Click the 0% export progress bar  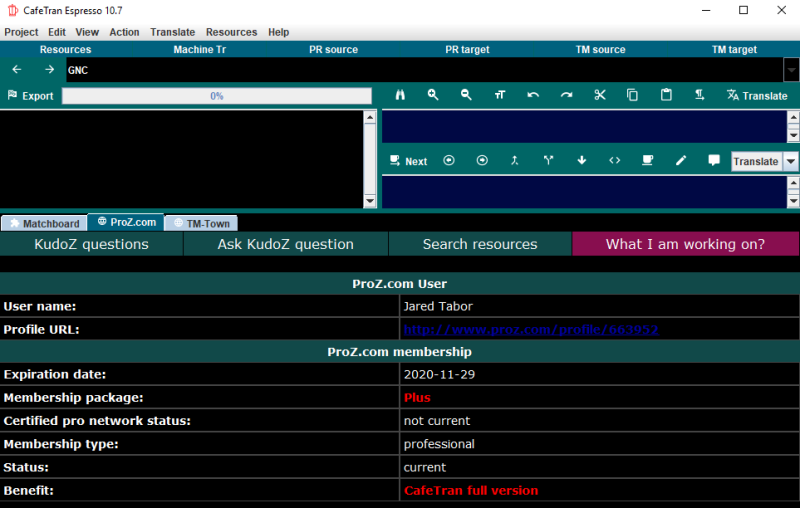(217, 96)
